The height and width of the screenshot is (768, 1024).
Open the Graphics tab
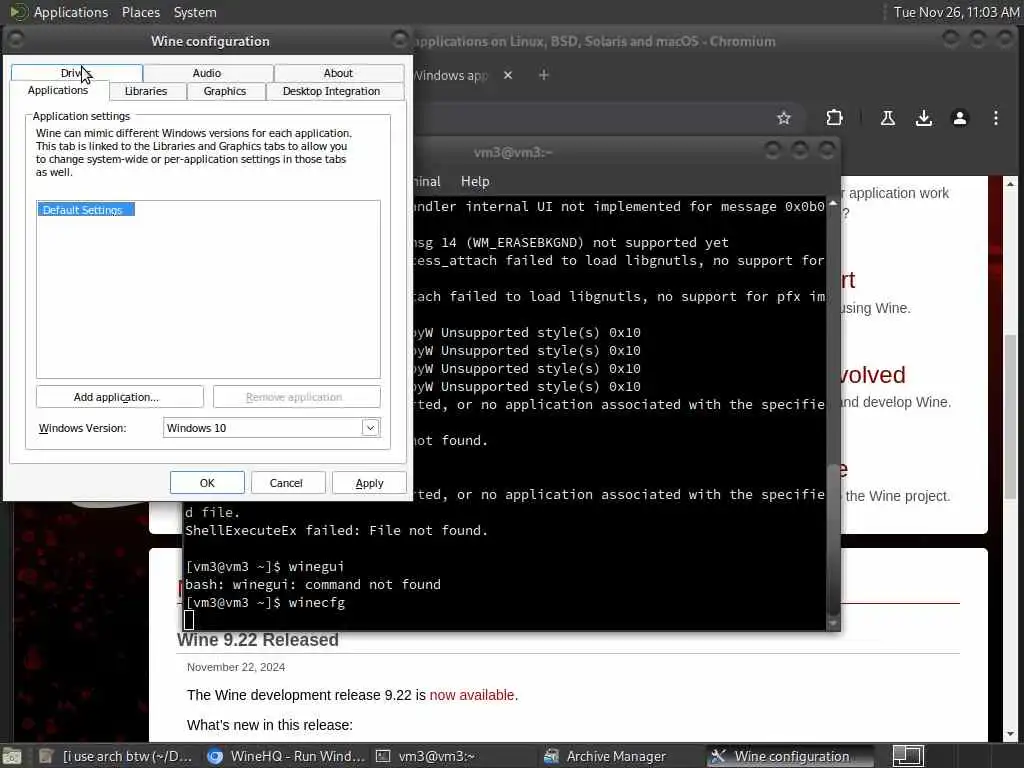(x=225, y=91)
